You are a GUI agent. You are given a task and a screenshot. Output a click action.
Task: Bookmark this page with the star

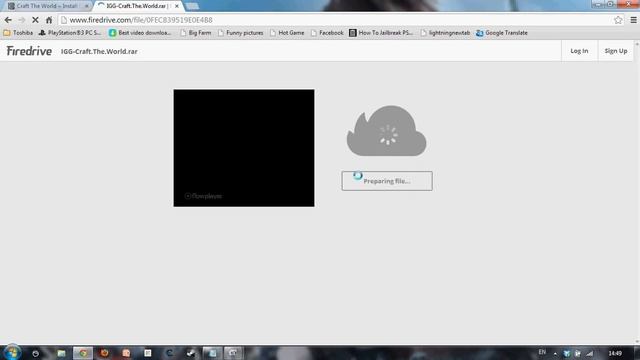coord(618,20)
